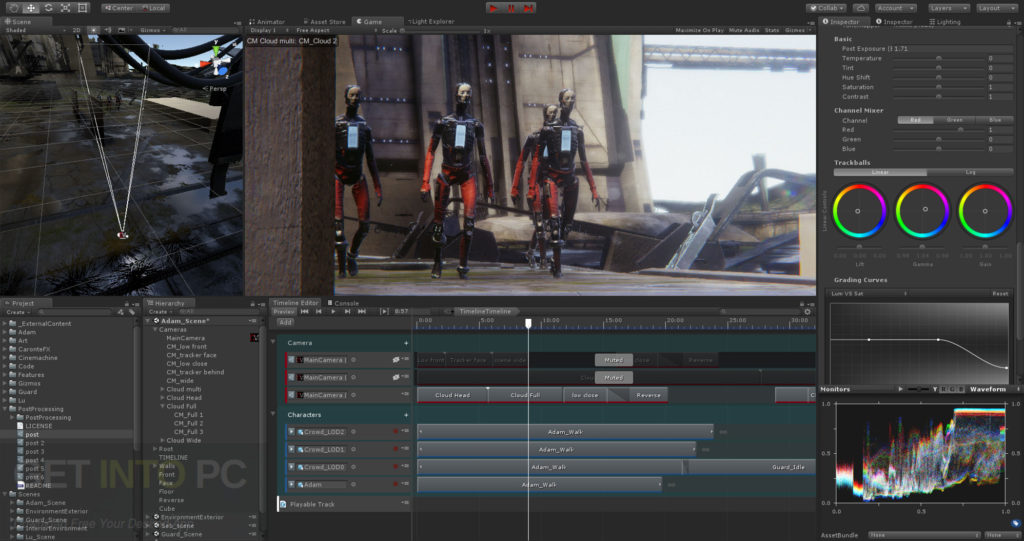Click the Timeline play button

[x=333, y=311]
